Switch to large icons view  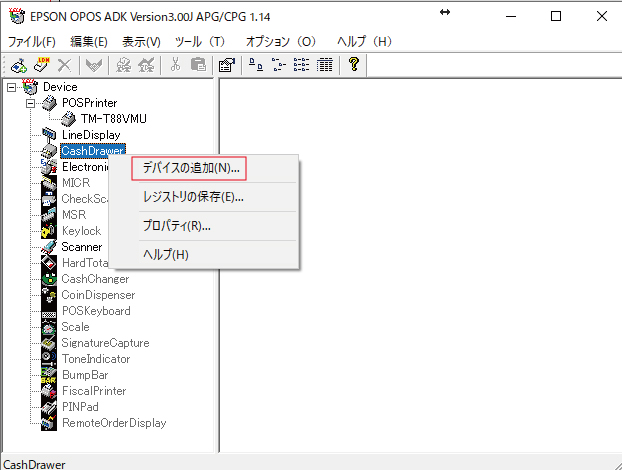[x=255, y=65]
